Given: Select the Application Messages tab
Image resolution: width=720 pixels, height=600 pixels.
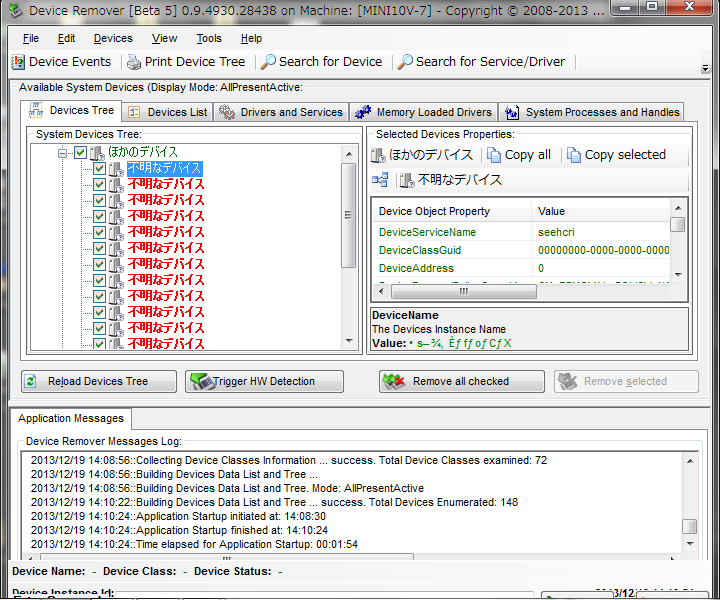Looking at the screenshot, I should (x=71, y=419).
